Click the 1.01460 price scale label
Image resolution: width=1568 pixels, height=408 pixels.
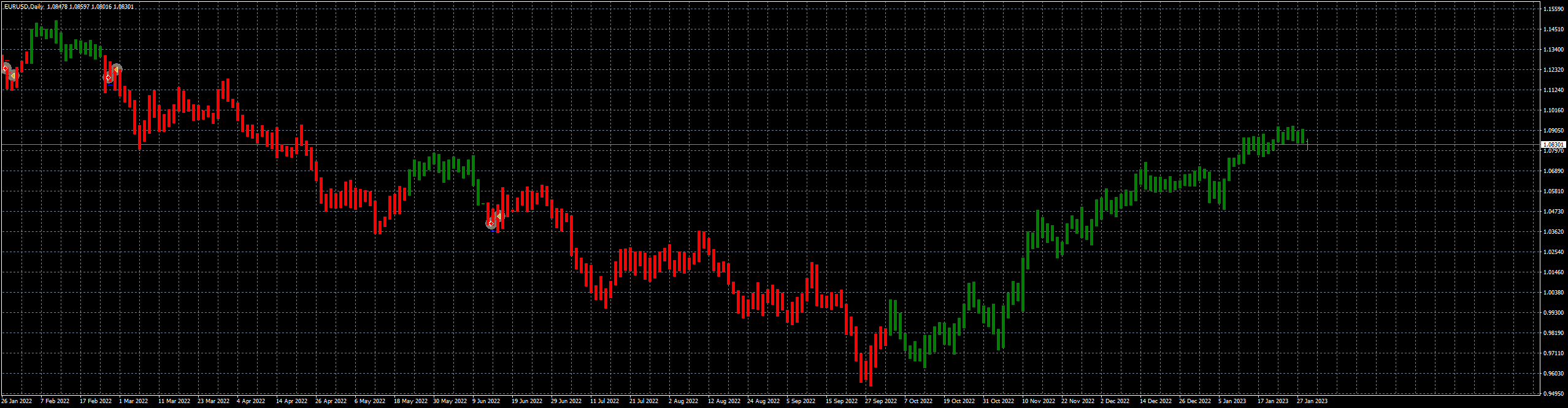coord(1554,272)
